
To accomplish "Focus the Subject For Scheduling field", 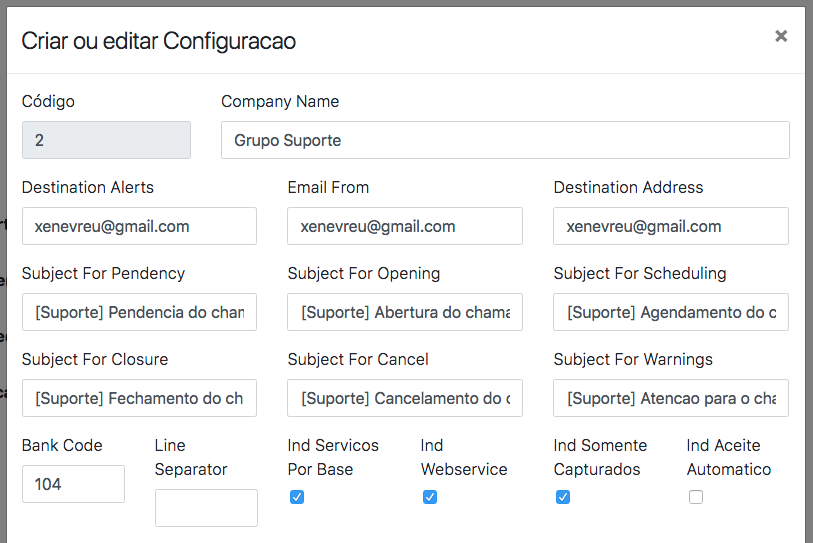I will (671, 312).
